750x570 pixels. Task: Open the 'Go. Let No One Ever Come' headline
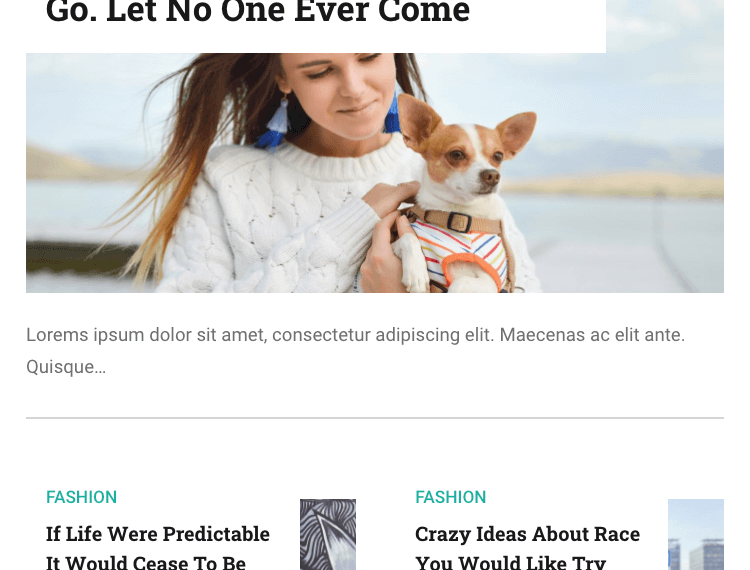(258, 11)
